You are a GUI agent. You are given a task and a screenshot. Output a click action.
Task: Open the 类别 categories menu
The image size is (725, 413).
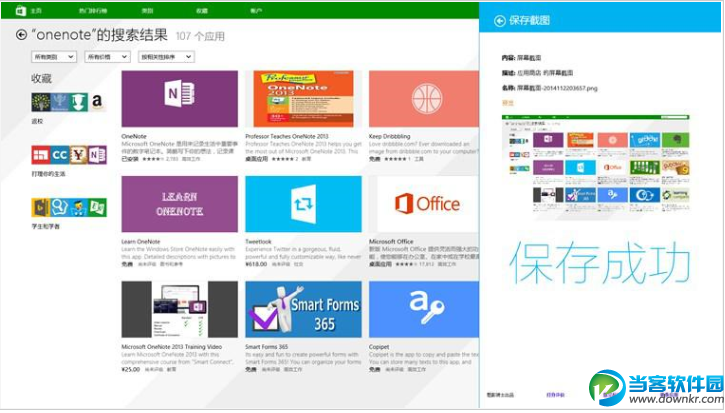(x=147, y=11)
